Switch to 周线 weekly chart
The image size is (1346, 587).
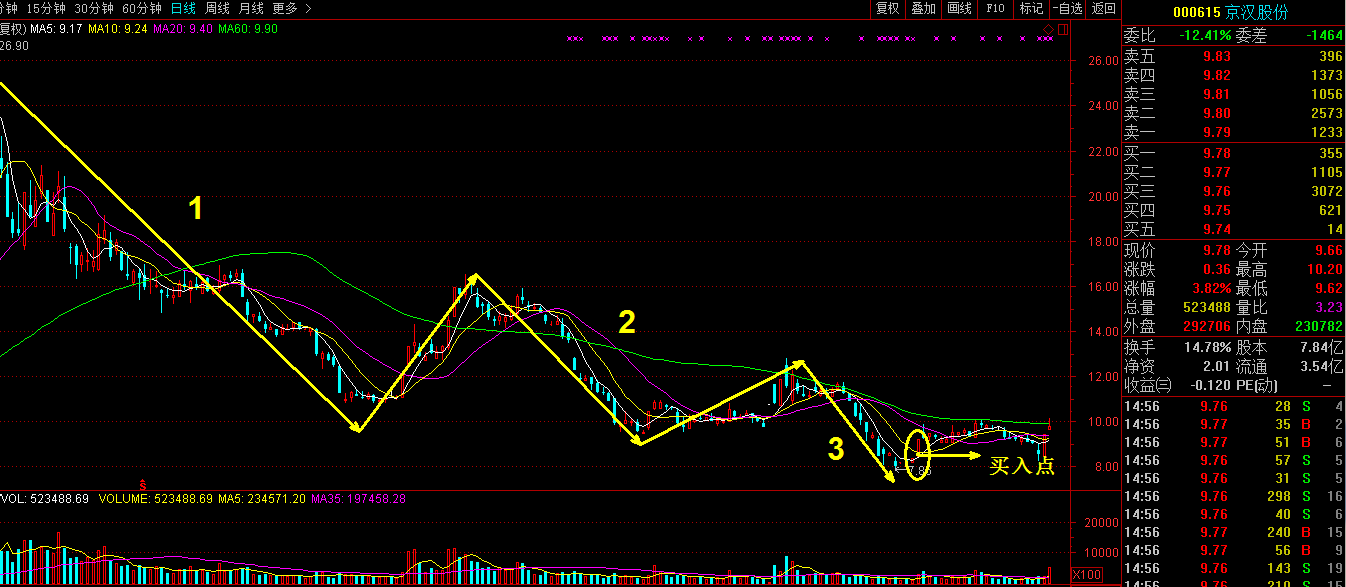[217, 8]
